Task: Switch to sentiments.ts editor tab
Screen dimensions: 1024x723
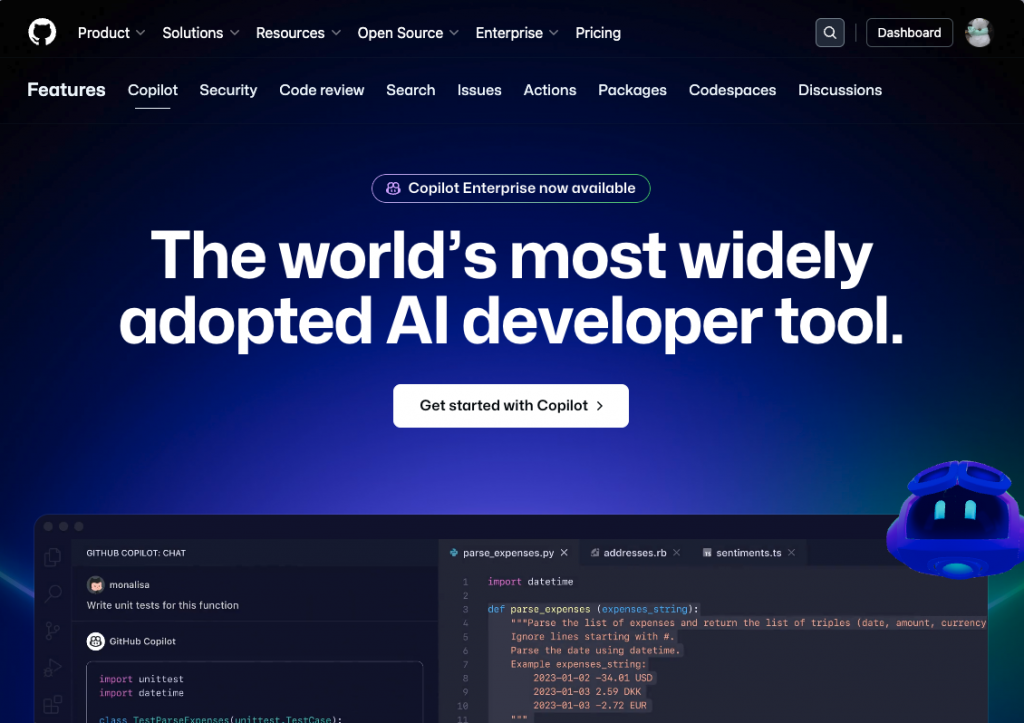Action: pos(748,553)
